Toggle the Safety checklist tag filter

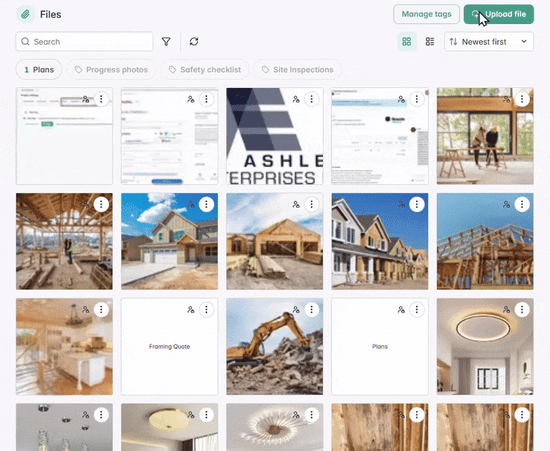tap(205, 70)
